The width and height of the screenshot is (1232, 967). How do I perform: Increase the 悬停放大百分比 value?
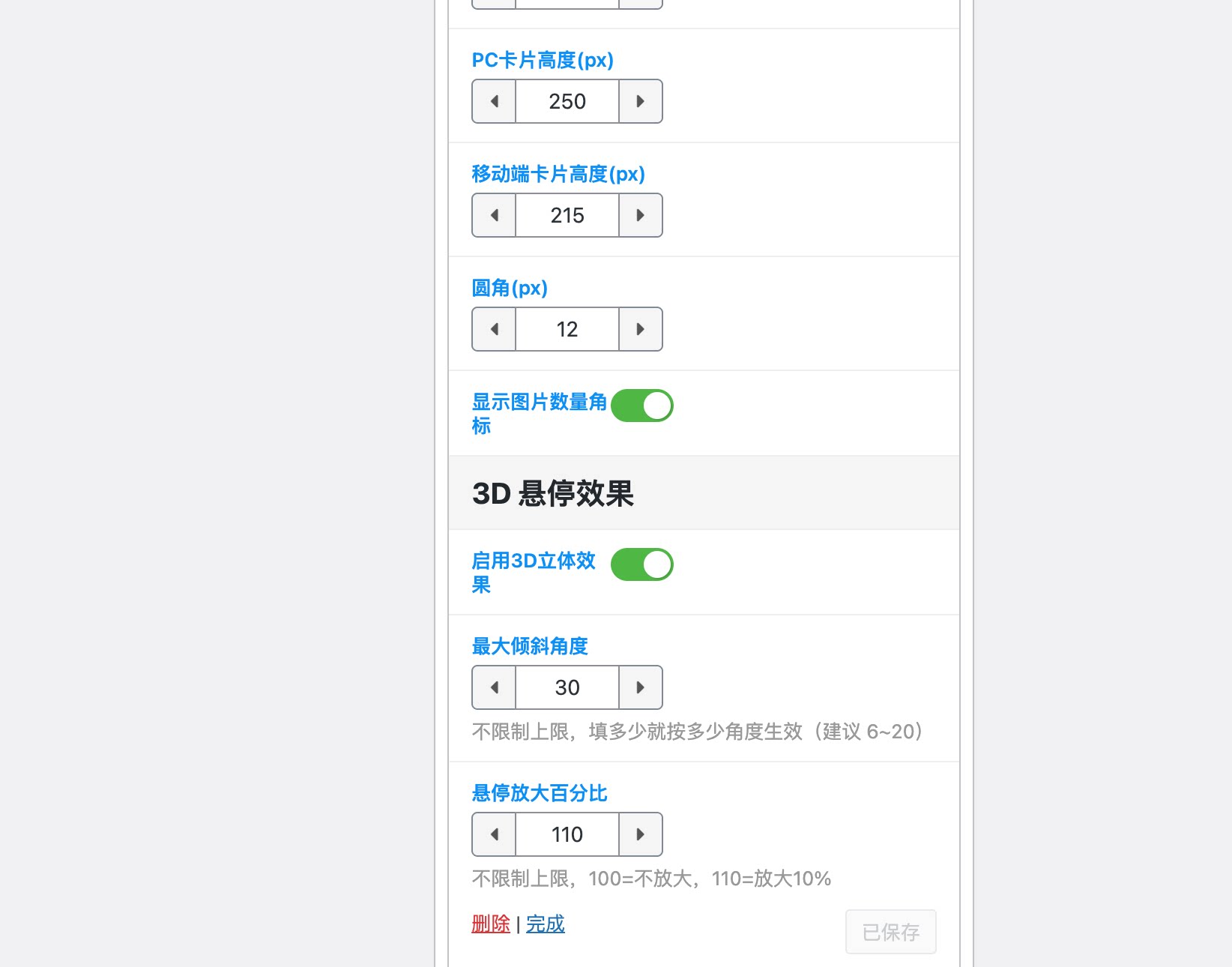[x=640, y=834]
